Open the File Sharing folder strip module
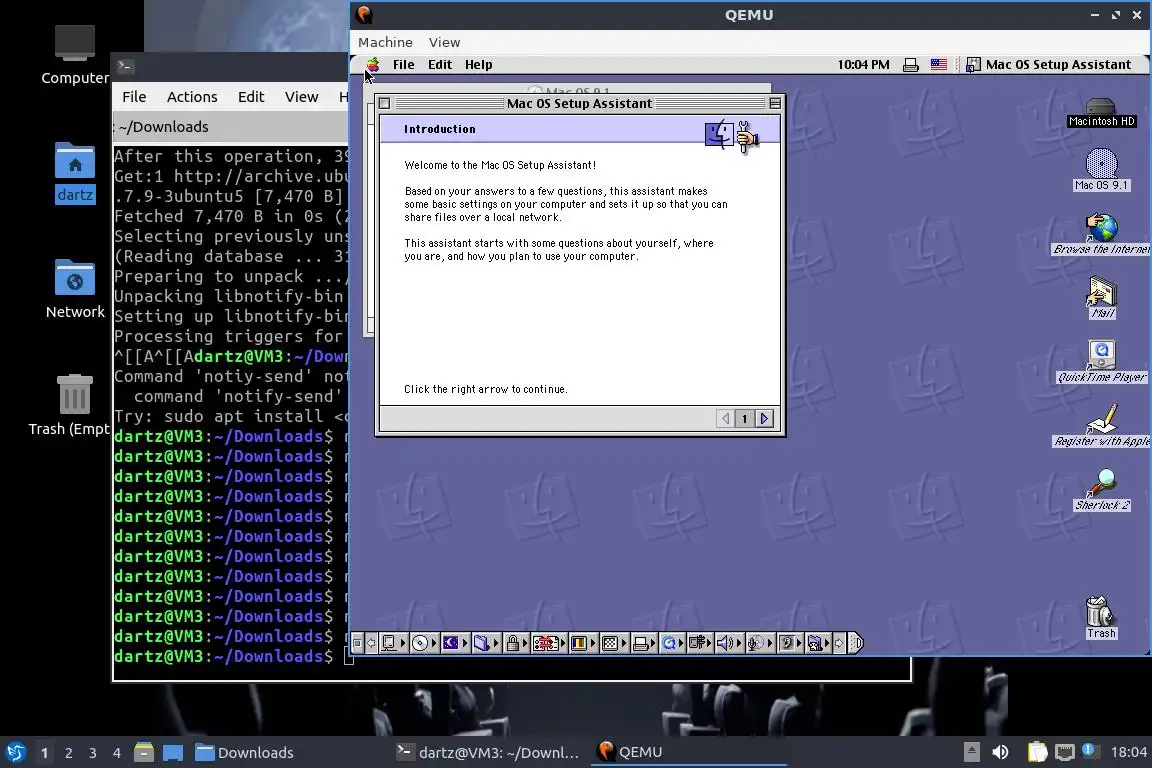 click(486, 643)
